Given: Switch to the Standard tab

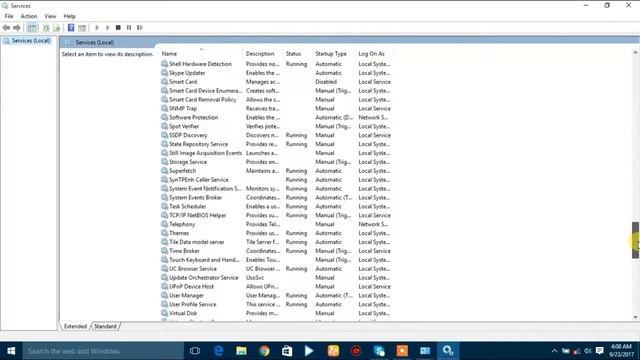Looking at the screenshot, I should tap(105, 327).
